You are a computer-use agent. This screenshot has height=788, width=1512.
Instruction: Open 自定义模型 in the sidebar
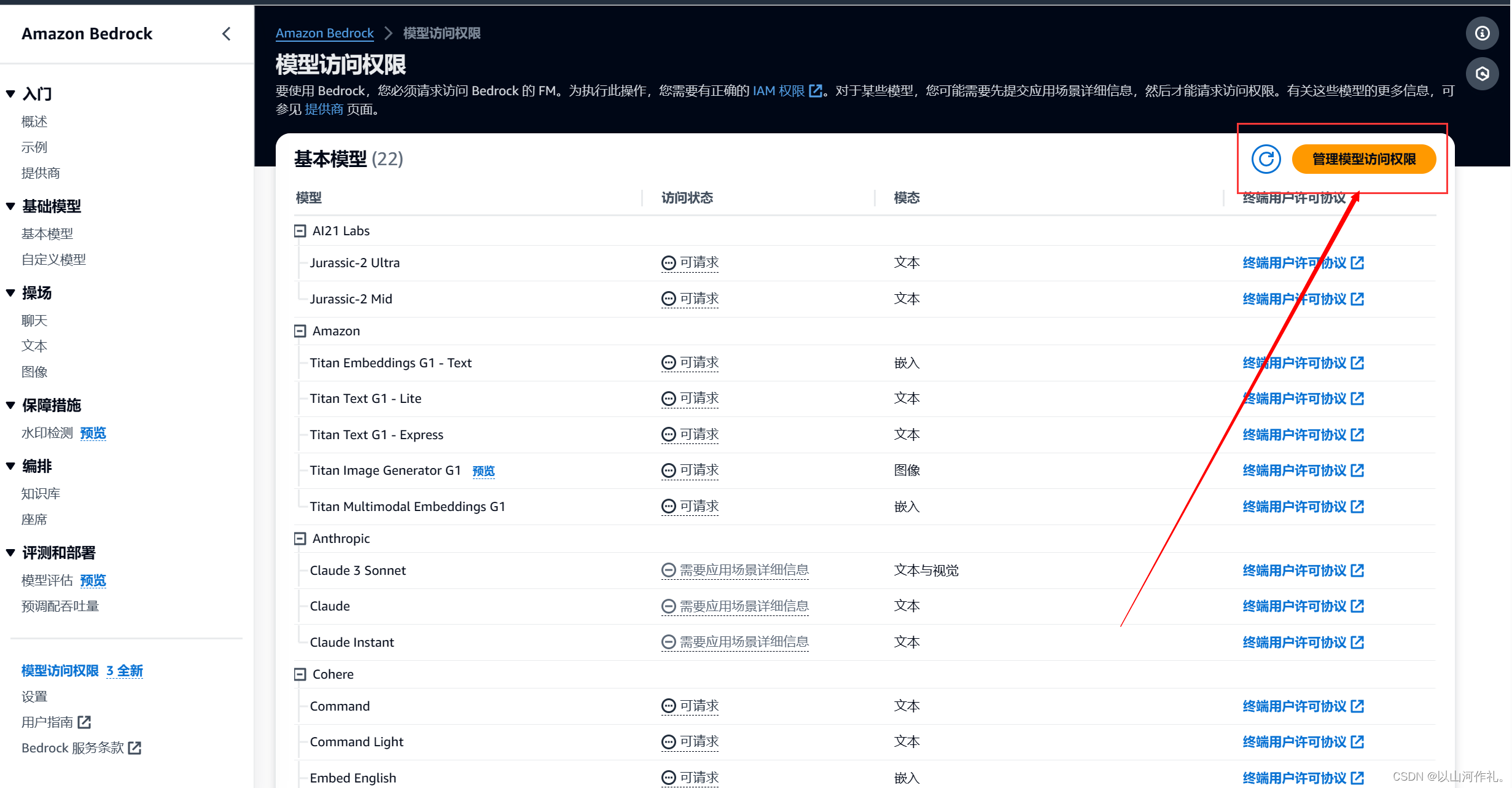click(54, 260)
